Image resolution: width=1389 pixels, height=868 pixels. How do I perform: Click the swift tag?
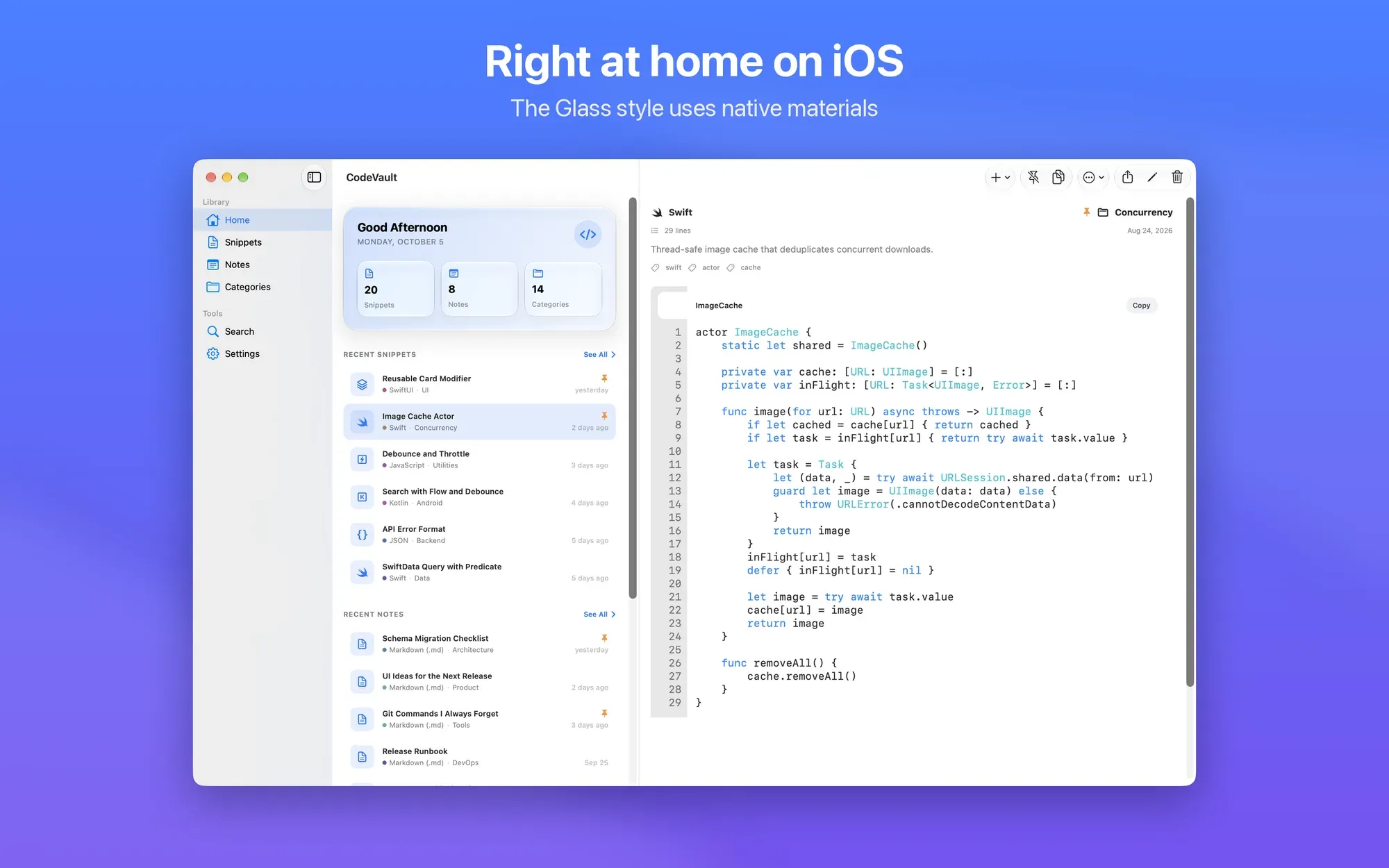(667, 267)
